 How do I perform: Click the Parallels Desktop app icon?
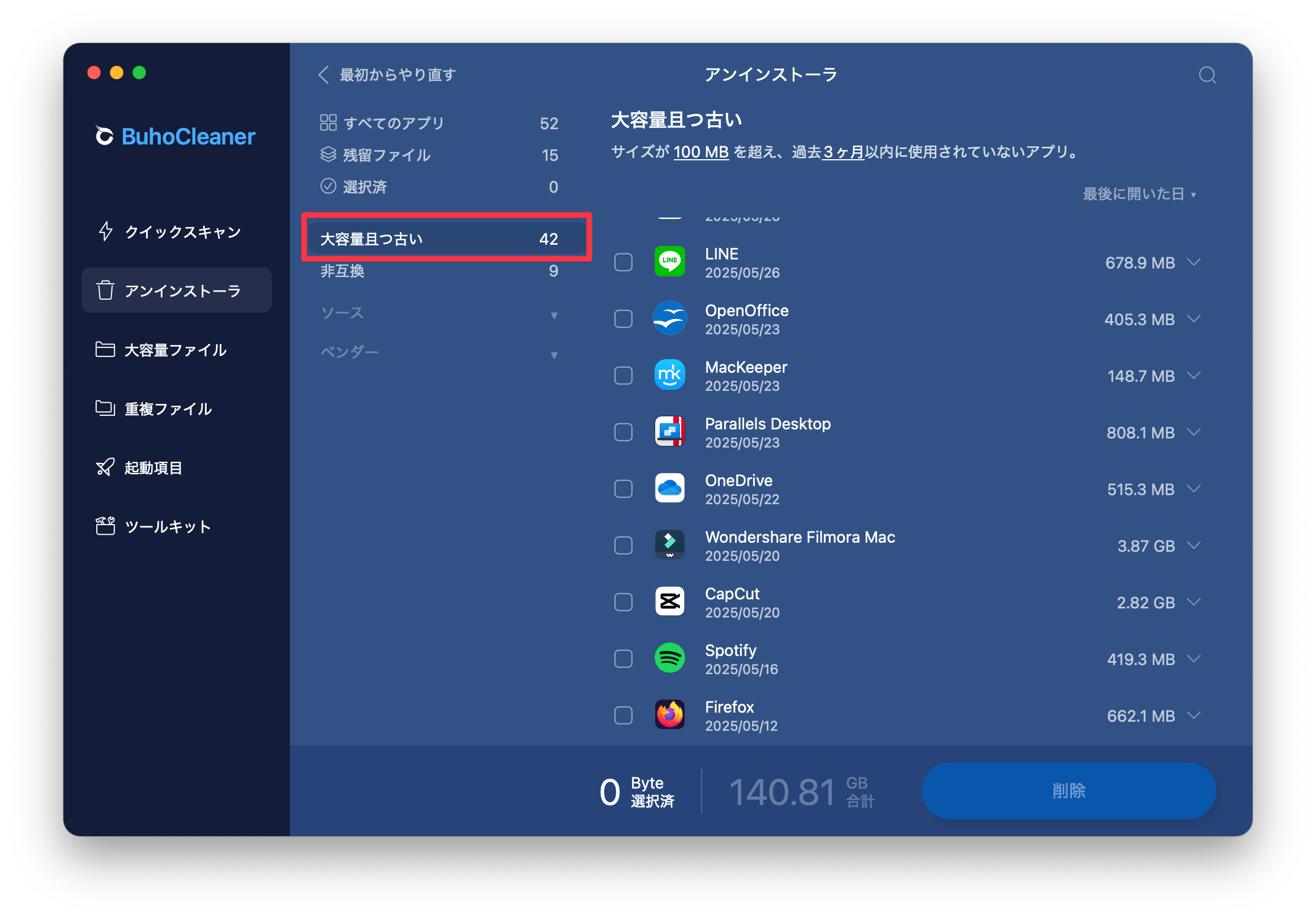[x=669, y=432]
